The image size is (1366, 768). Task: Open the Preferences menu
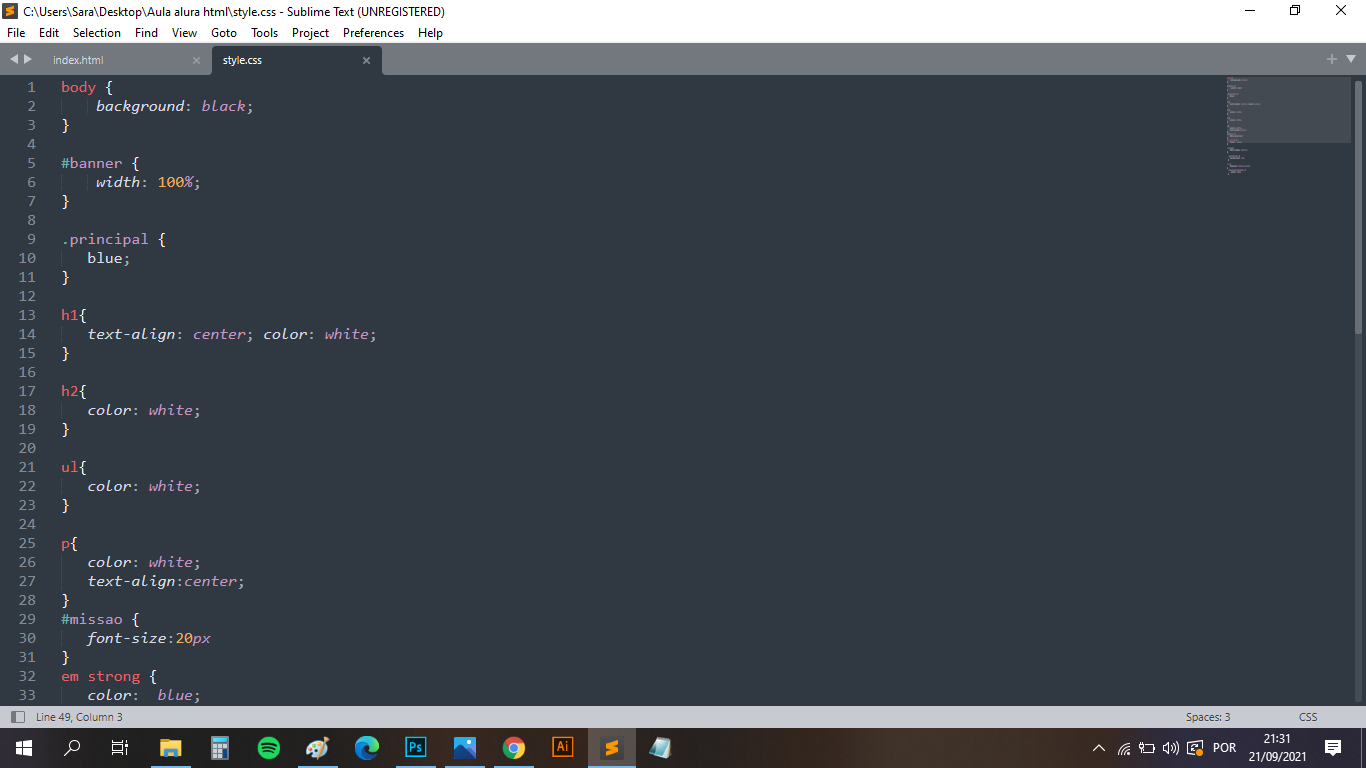373,33
